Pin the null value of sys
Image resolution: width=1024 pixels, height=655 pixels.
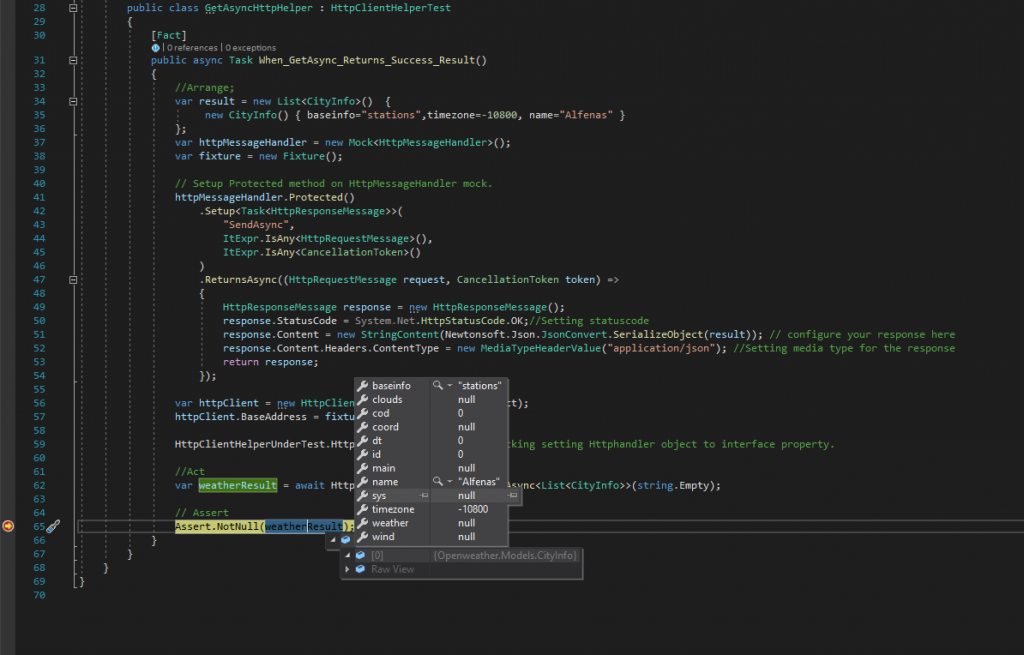pyautogui.click(x=511, y=495)
